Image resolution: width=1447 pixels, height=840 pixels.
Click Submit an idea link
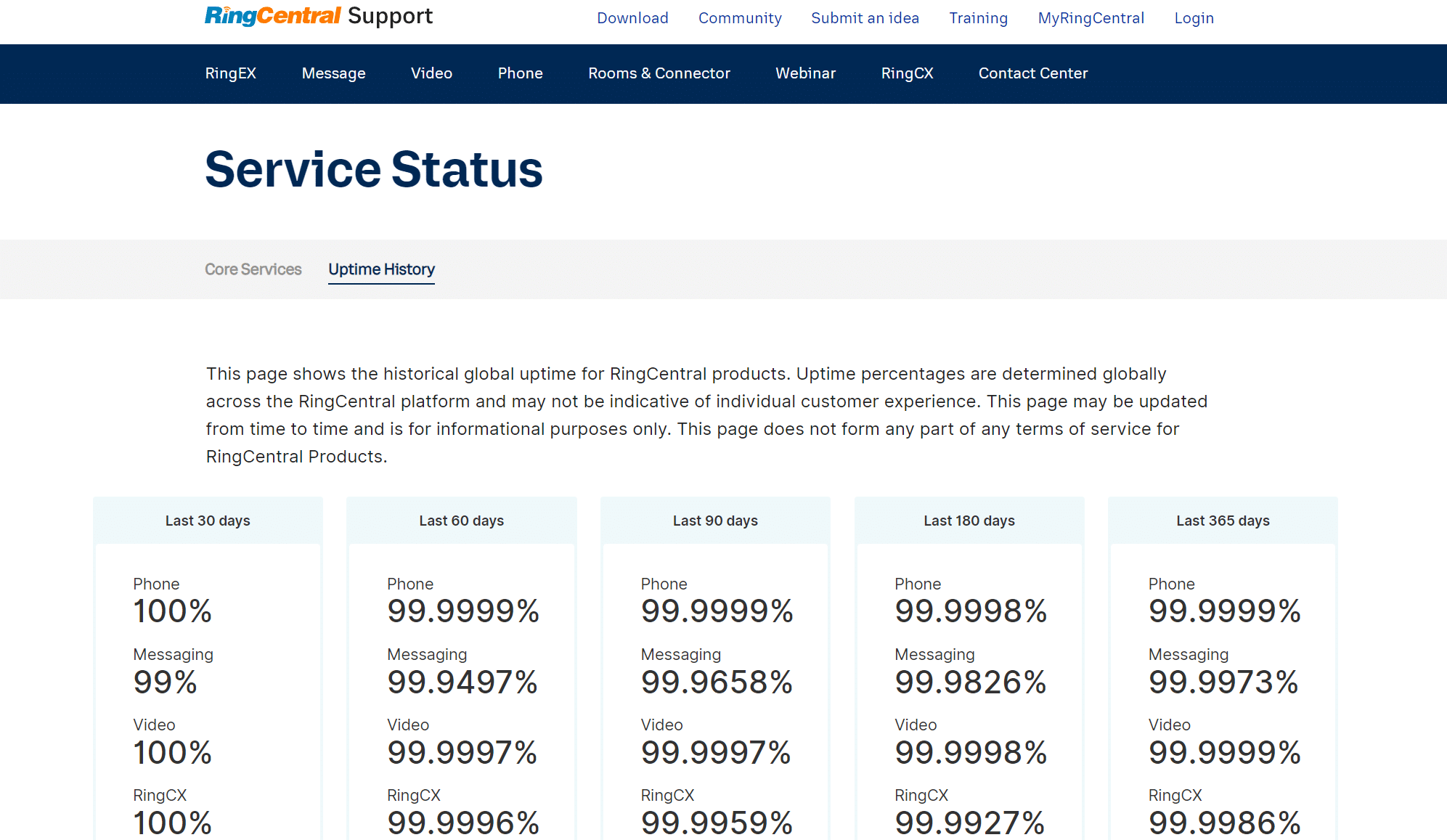point(865,18)
